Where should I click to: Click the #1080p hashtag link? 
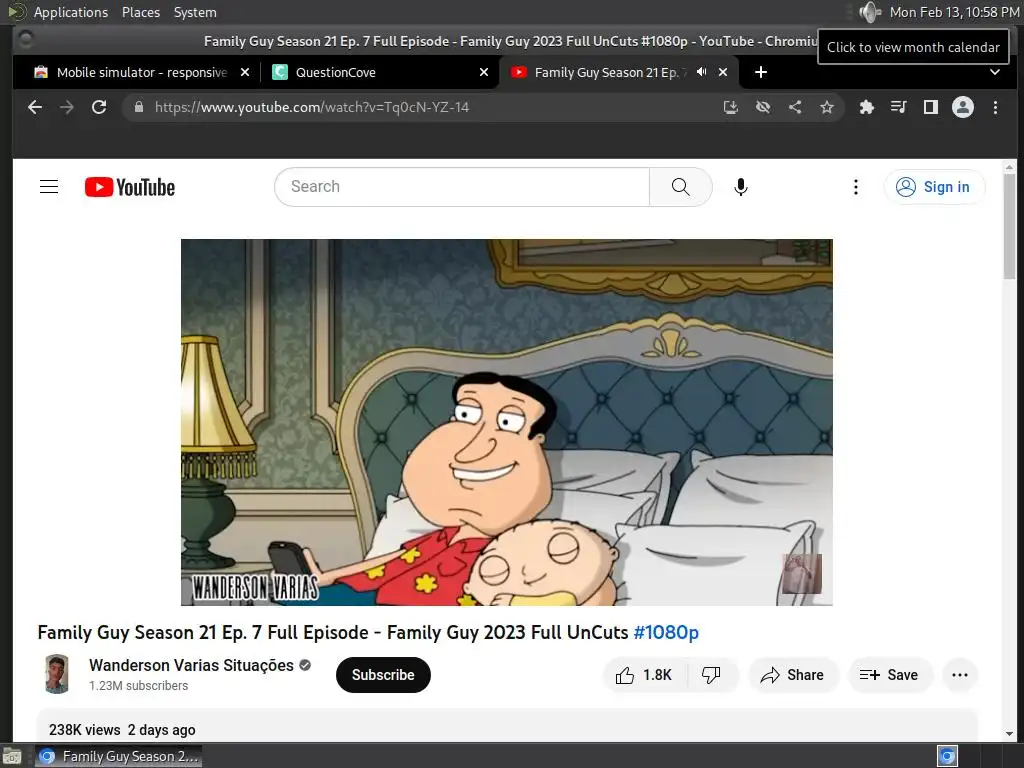666,632
